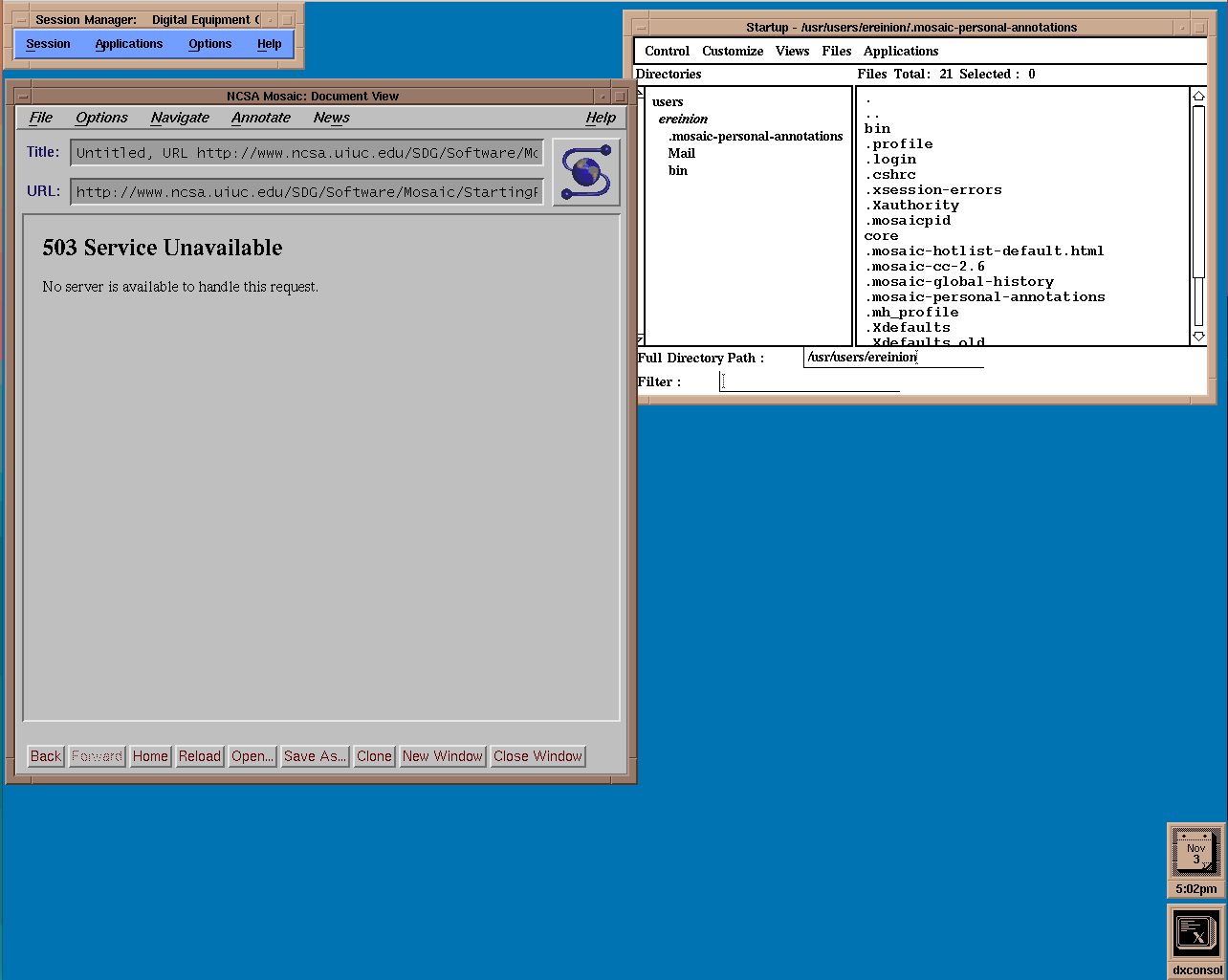Click the file list scroll-up arrow
Viewport: 1228px width, 980px height.
coord(1198,96)
